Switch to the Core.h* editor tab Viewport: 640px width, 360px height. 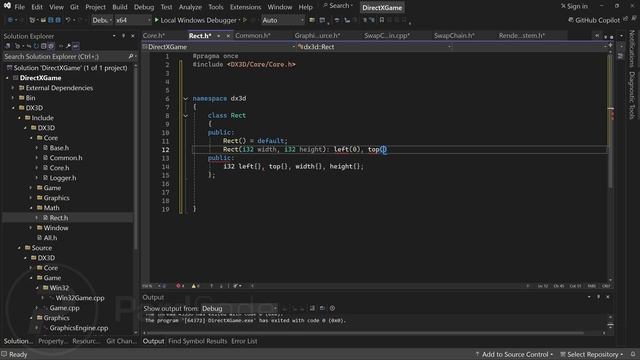point(153,36)
